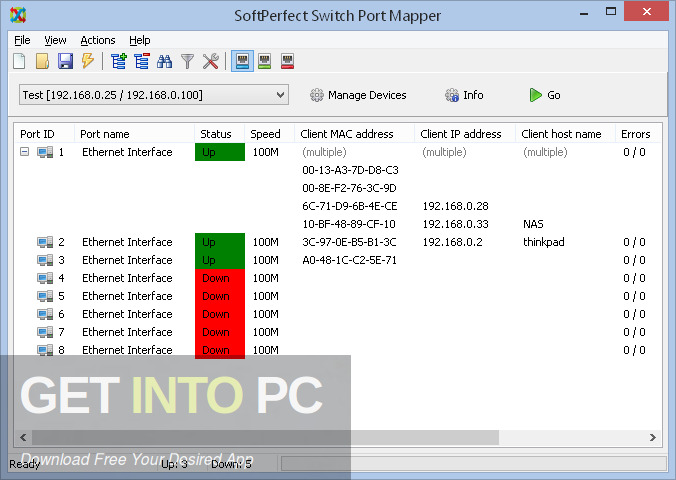Click the New document toolbar icon

point(19,61)
